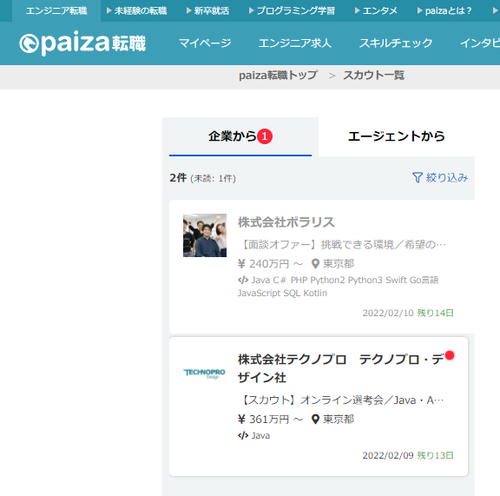Image resolution: width=500 pixels, height=496 pixels.
Task: Click the Java C# PHP Python2 skills line
Action: click(338, 280)
